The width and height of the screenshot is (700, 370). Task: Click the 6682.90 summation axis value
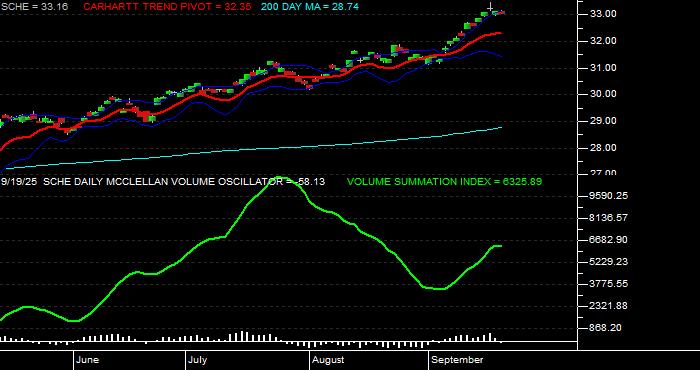click(x=608, y=240)
